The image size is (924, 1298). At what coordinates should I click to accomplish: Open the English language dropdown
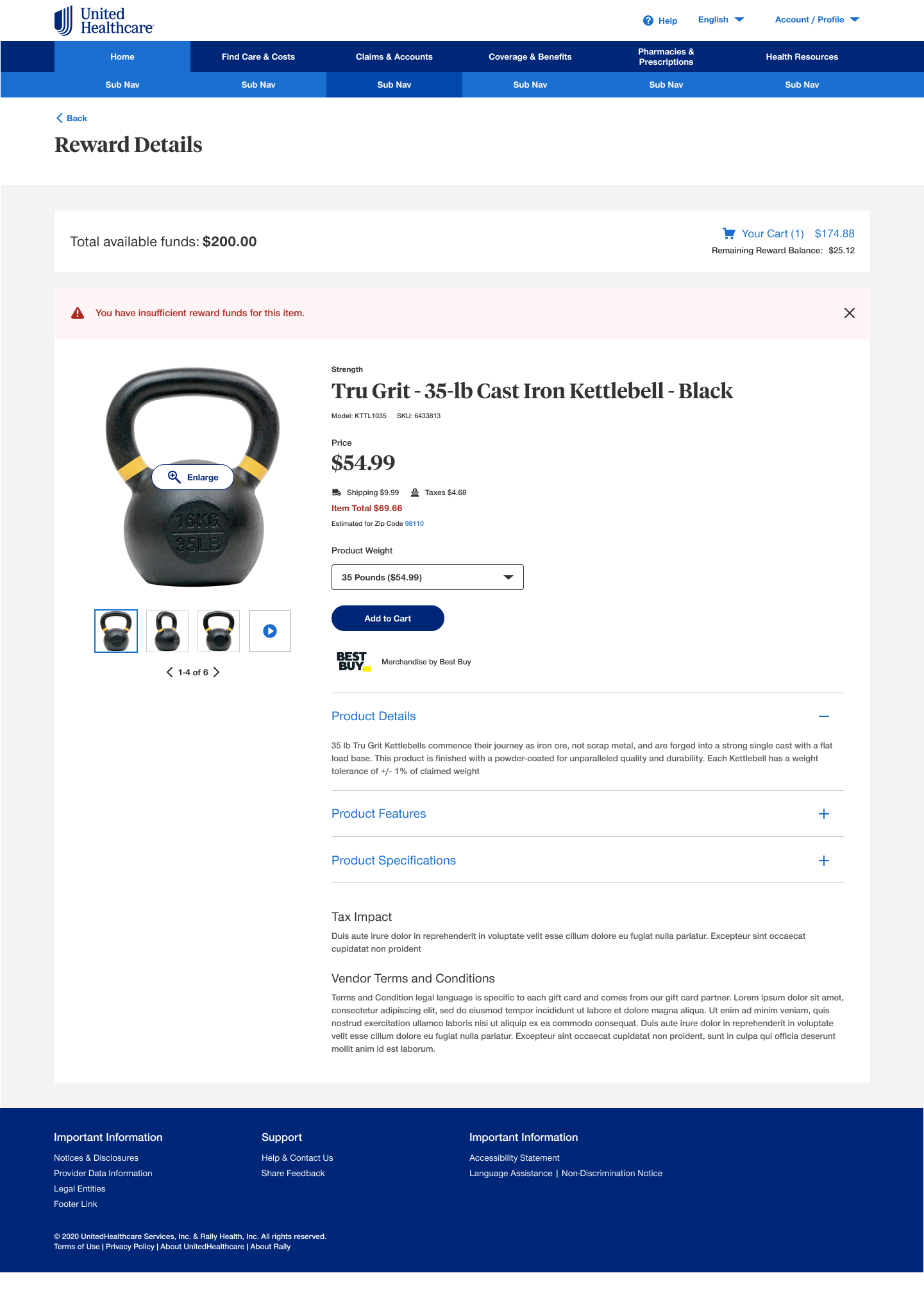tap(721, 20)
